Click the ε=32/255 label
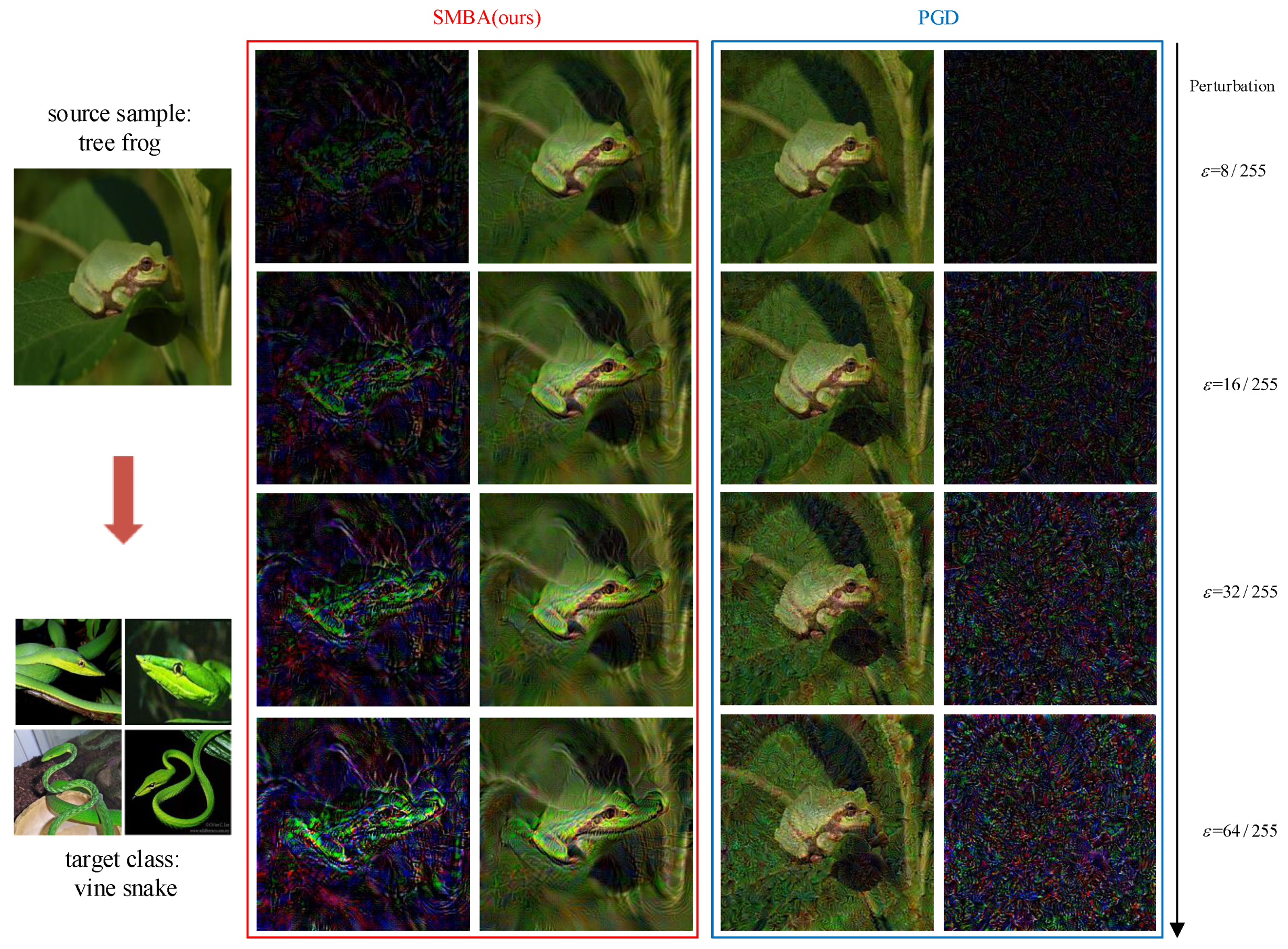 click(x=1240, y=592)
